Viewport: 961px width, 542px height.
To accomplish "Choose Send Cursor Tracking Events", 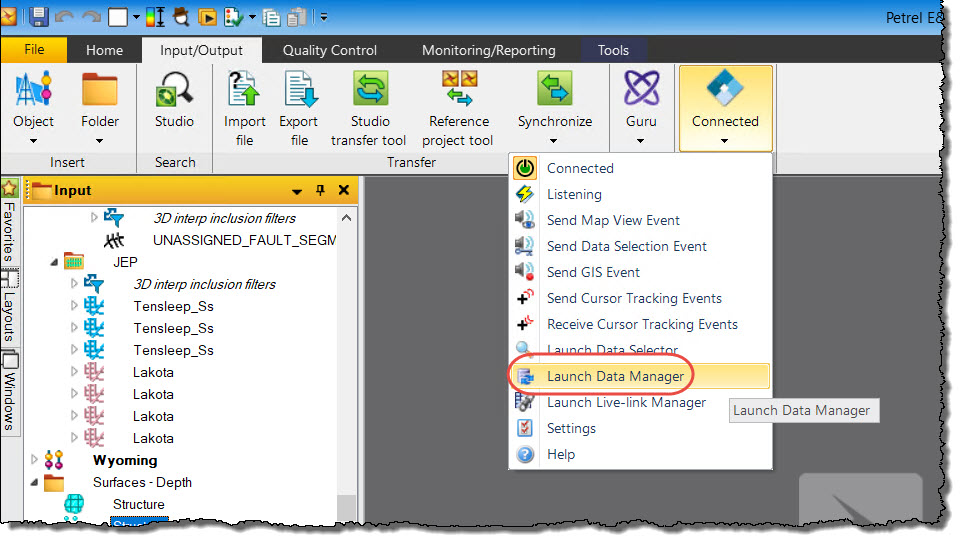I will click(640, 299).
